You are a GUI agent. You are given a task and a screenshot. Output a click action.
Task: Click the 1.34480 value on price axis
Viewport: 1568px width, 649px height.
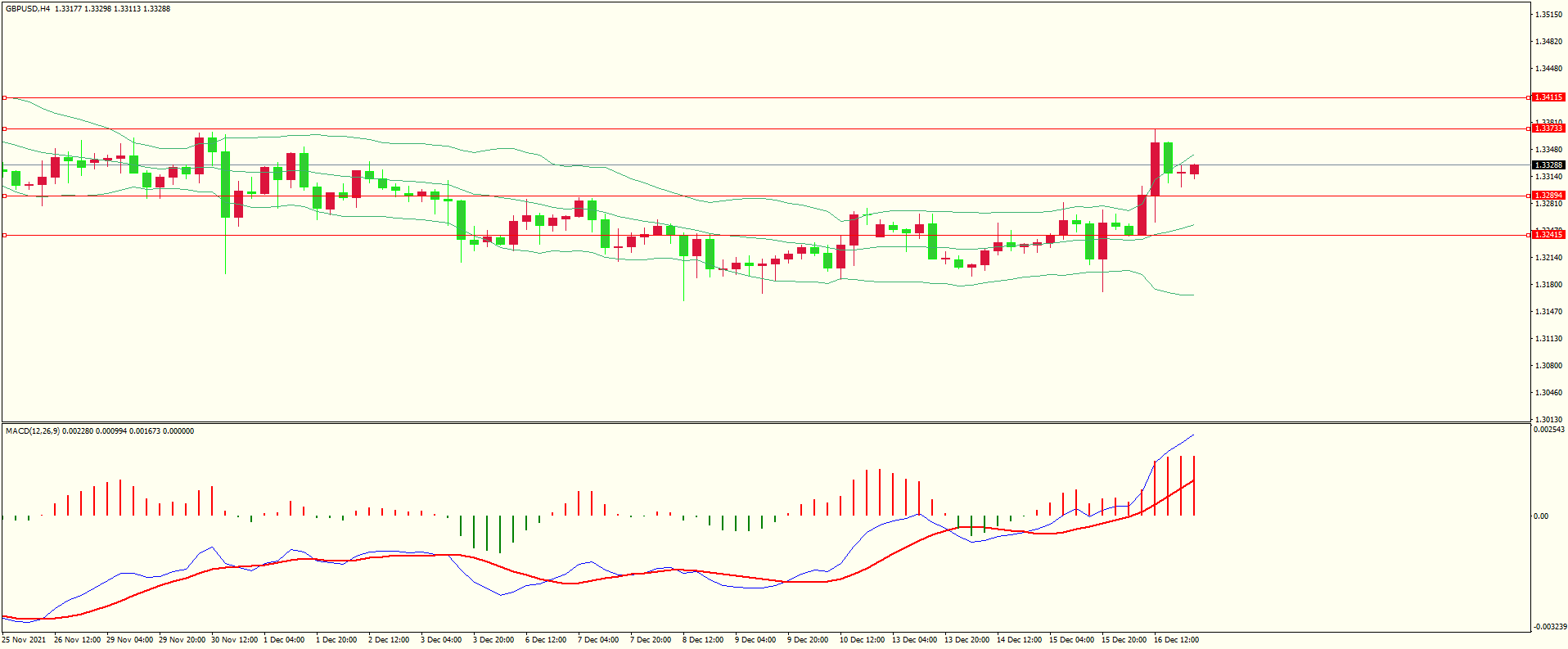1548,69
